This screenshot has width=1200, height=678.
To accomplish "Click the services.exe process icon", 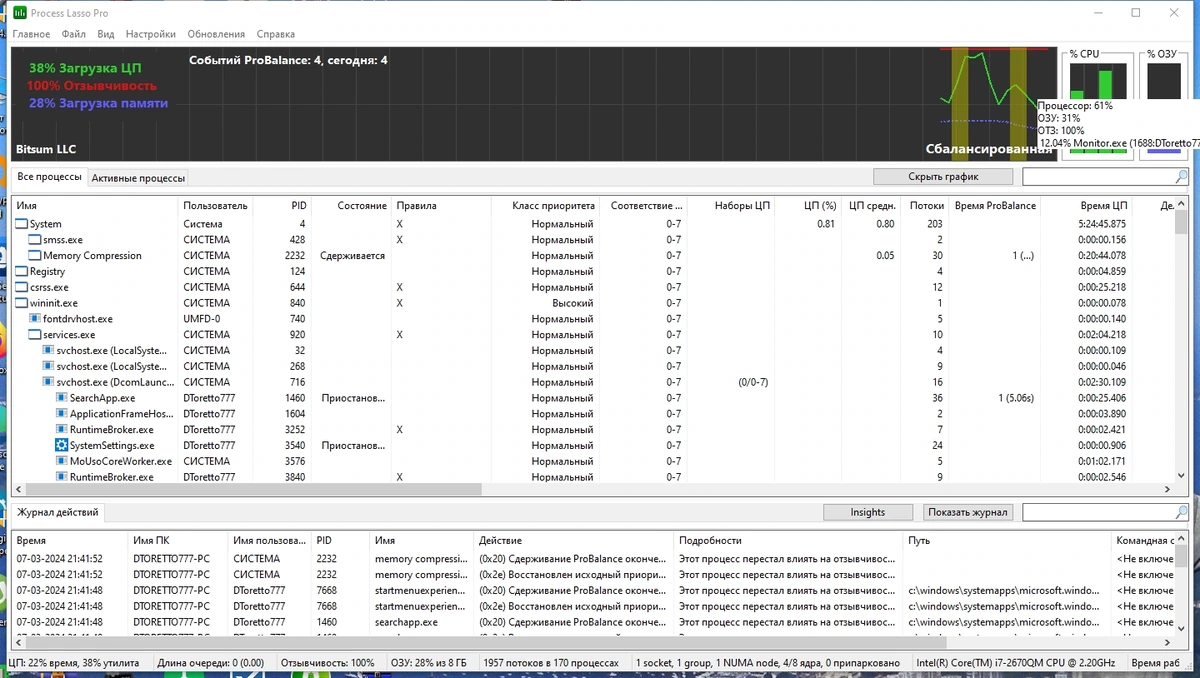I will point(35,335).
